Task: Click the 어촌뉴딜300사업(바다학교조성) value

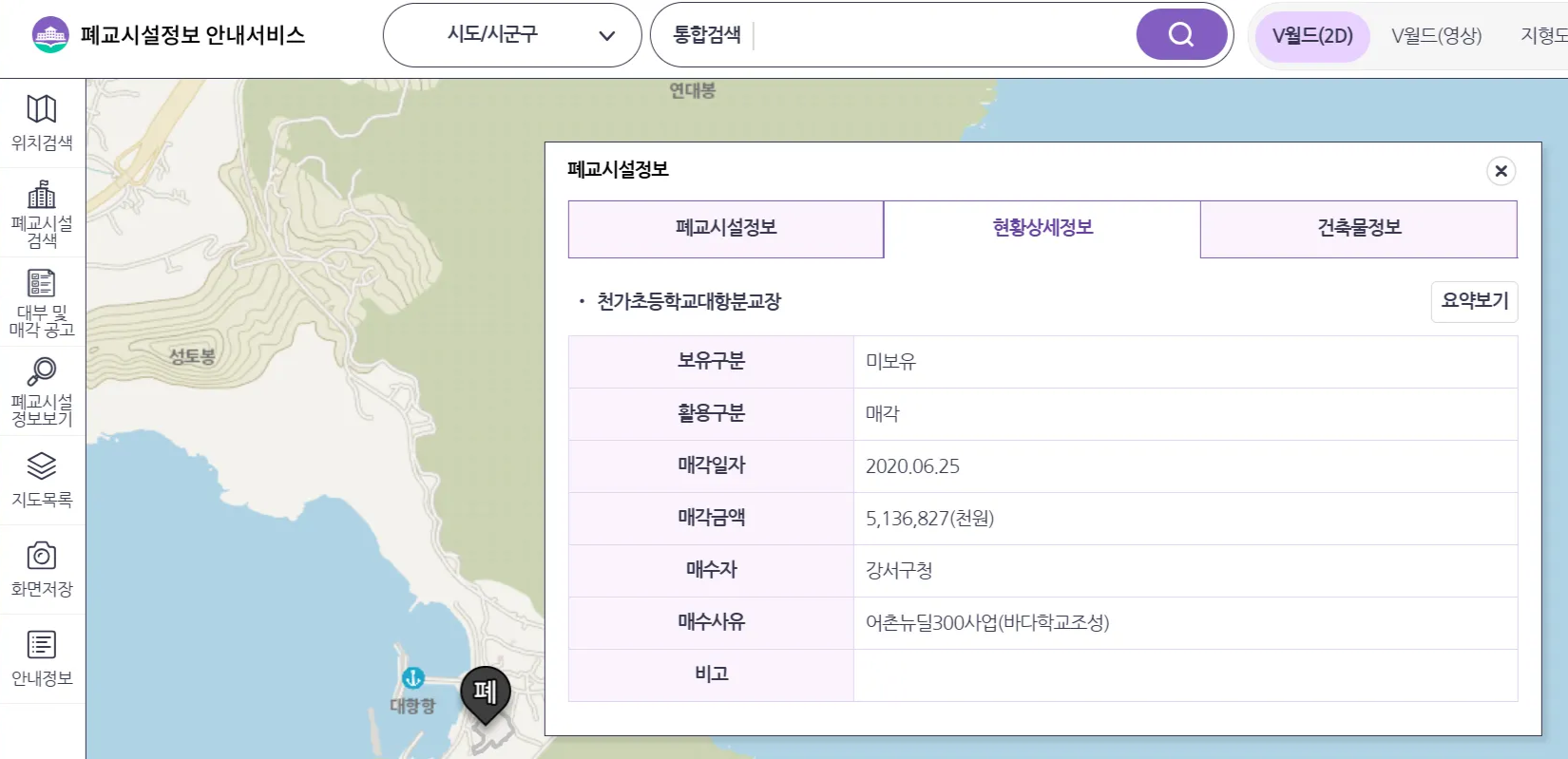Action: [x=987, y=623]
